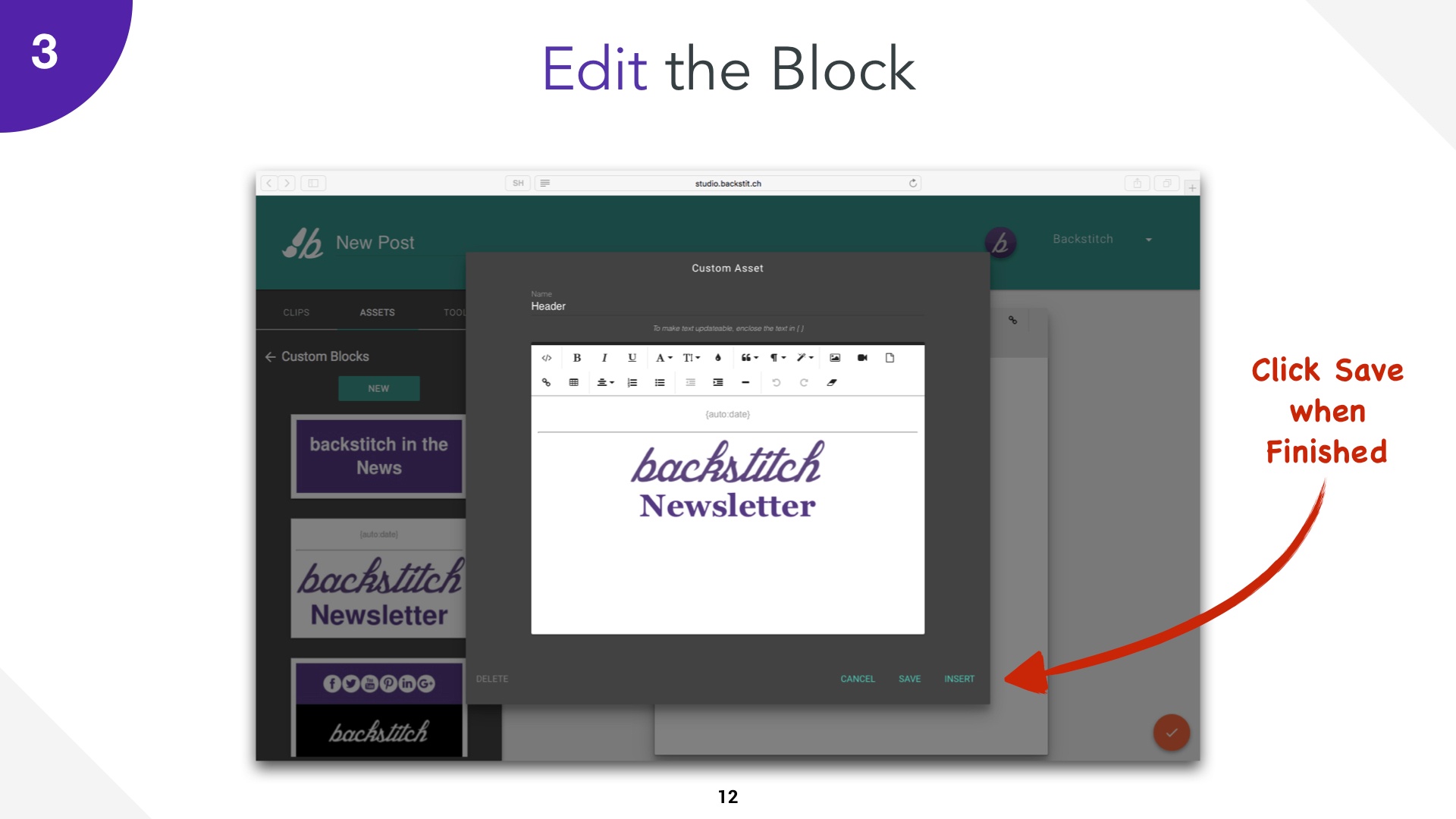The image size is (1456, 819).
Task: Enable unordered list formatting icon
Action: (661, 383)
